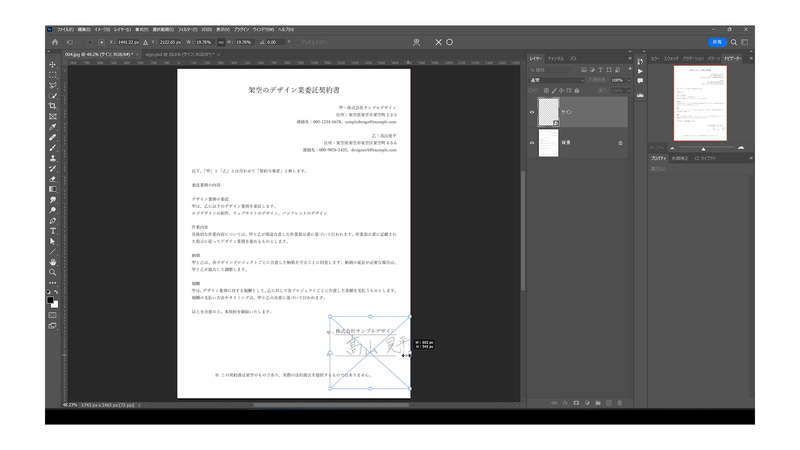Select the Path Selection tool
Viewport: 800px width, 450px height.
(x=53, y=241)
